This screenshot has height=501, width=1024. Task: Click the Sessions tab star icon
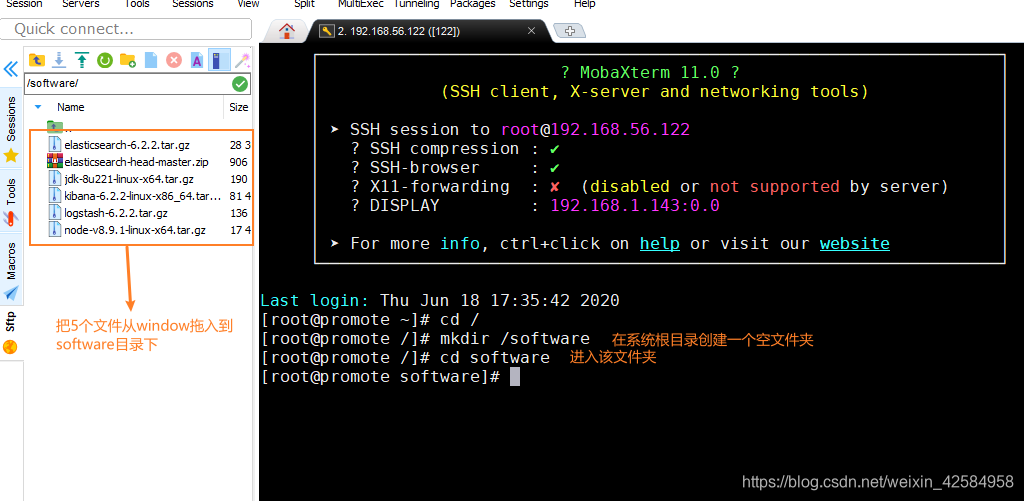(x=11, y=156)
